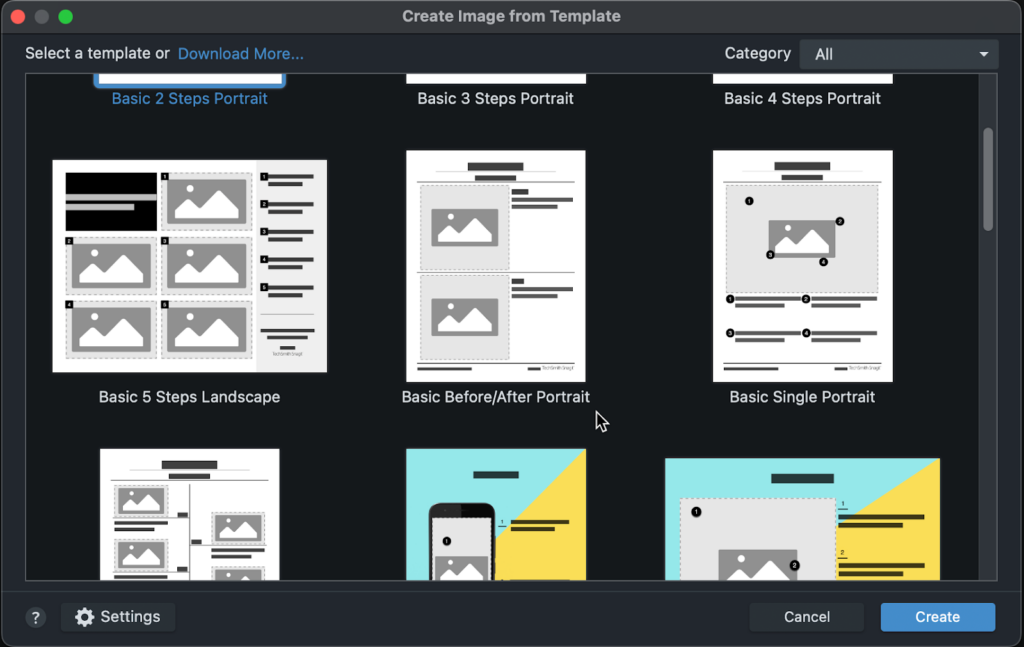Screen dimensions: 1024x647
Task: Click the Basic 4 Steps Portrait label
Action: coord(802,99)
